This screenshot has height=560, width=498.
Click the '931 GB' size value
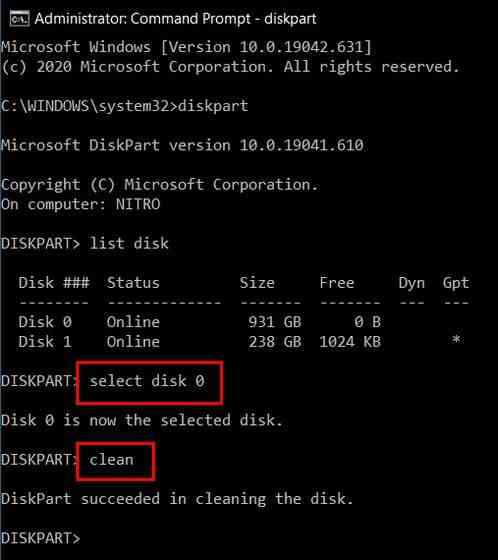[x=275, y=322]
